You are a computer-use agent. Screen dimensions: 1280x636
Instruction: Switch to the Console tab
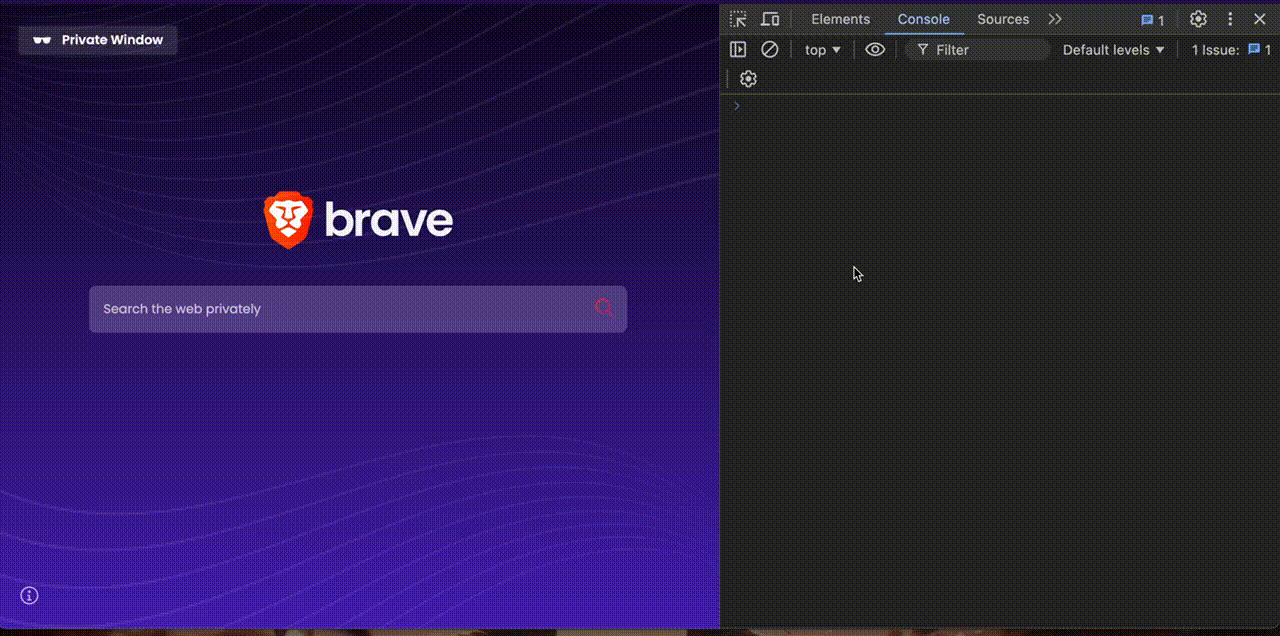tap(923, 19)
